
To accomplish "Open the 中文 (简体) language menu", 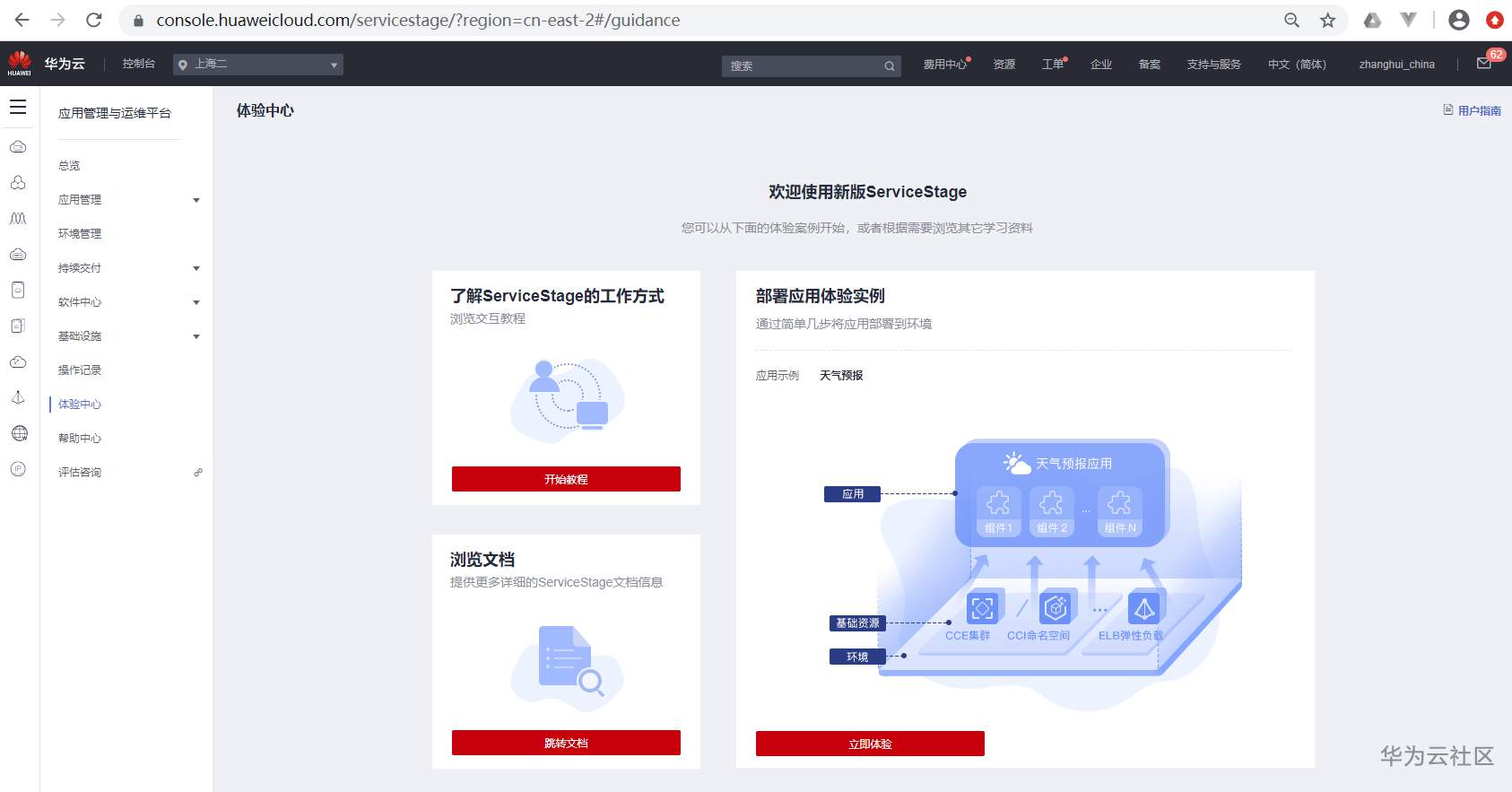I will pos(1297,65).
